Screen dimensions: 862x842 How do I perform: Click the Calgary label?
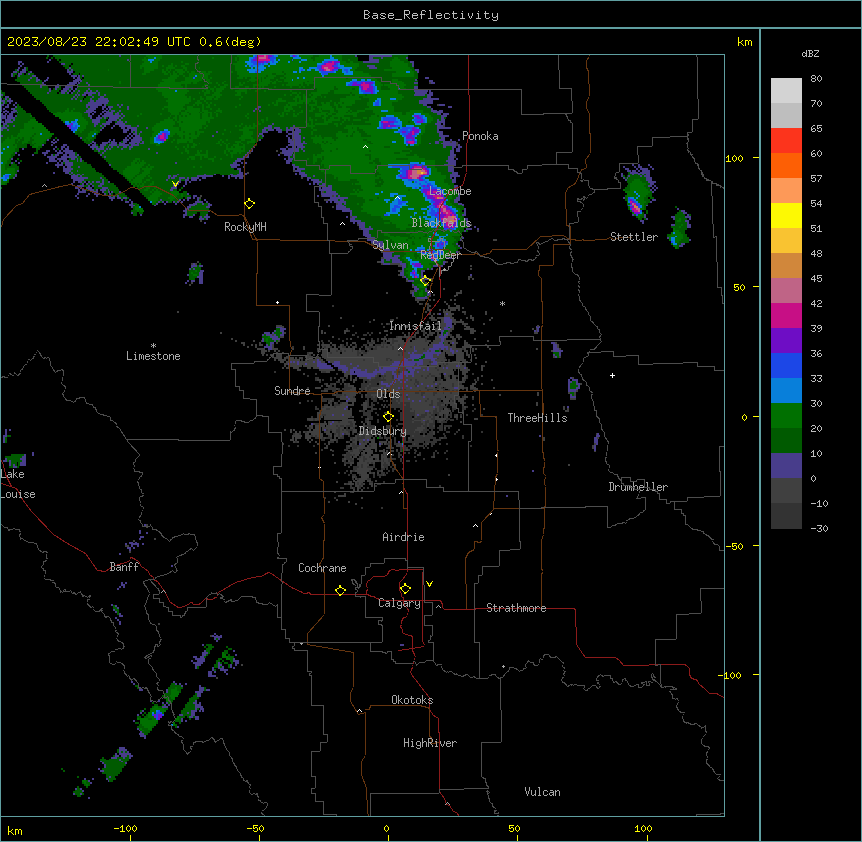[x=399, y=603]
